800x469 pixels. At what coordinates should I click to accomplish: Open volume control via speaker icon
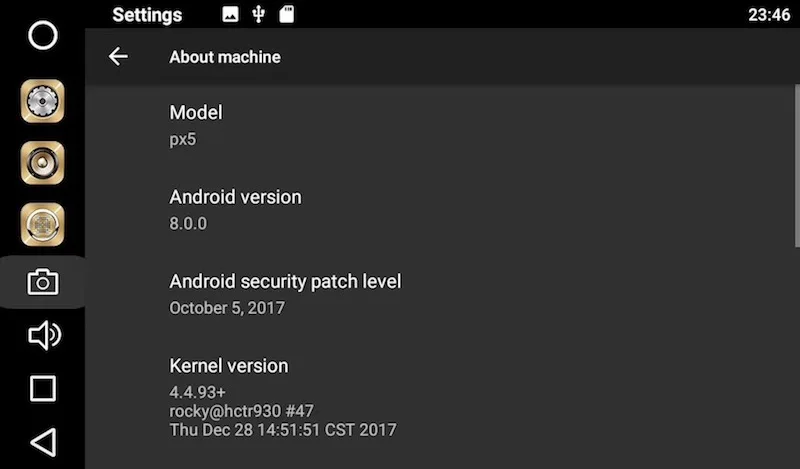[x=44, y=335]
